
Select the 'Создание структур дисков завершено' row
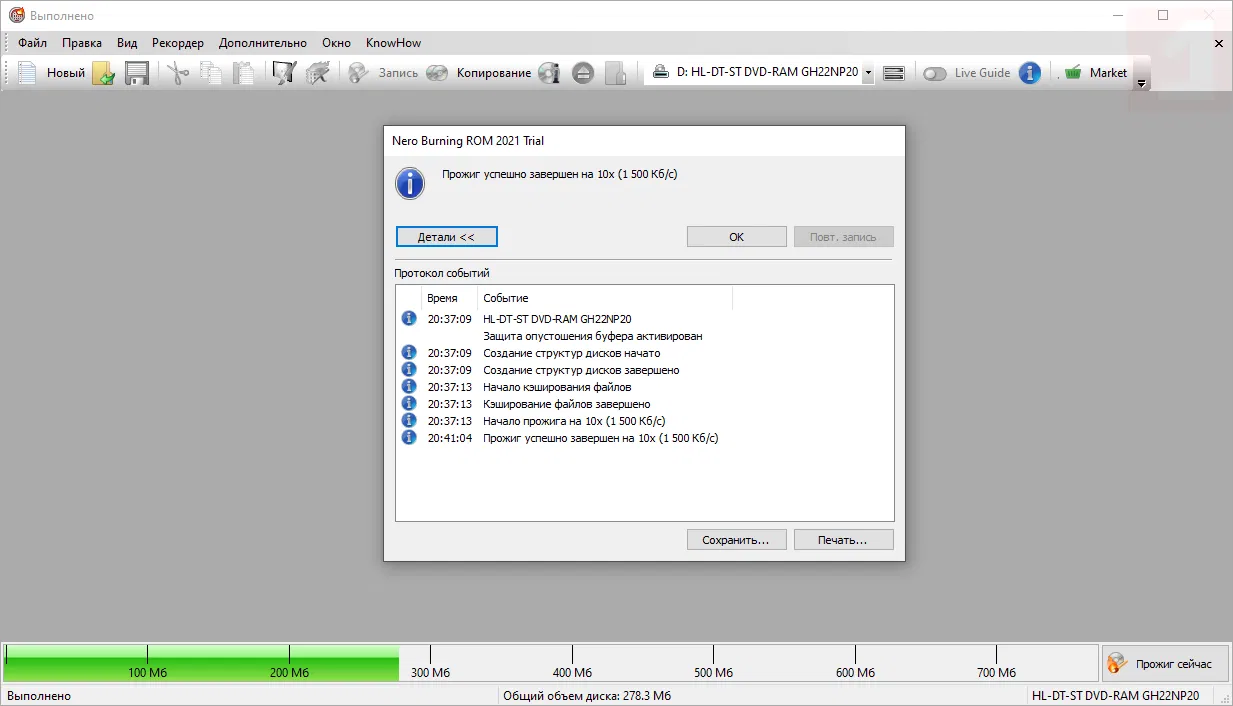581,370
